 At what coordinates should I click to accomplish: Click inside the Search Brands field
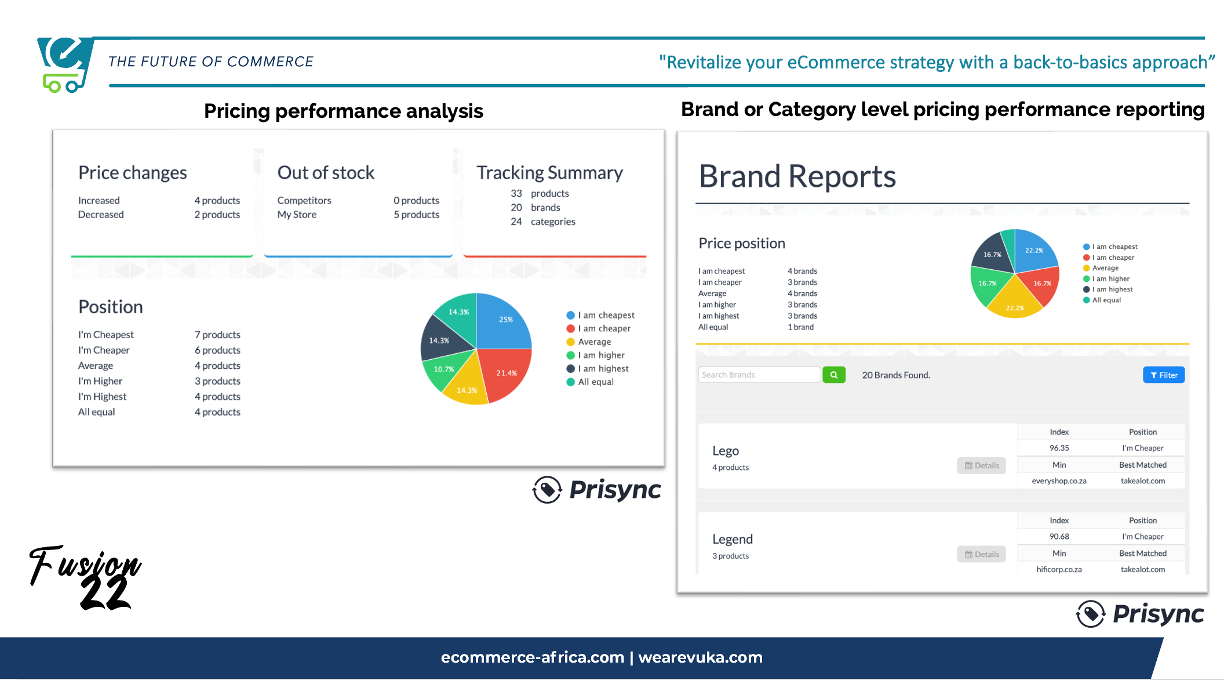(759, 375)
